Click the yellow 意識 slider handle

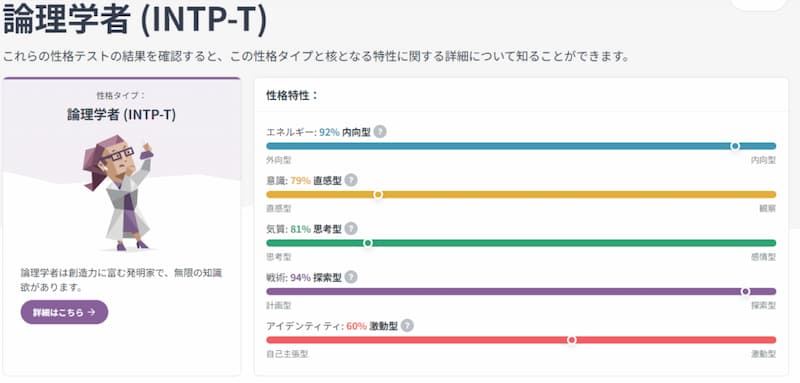click(378, 194)
